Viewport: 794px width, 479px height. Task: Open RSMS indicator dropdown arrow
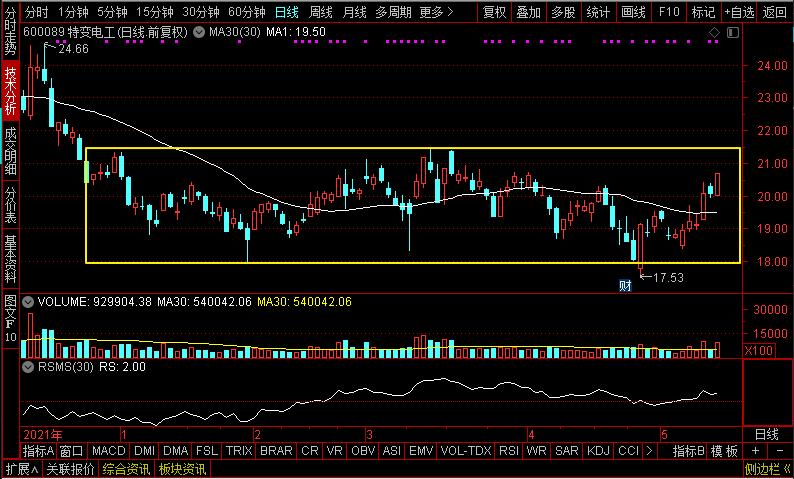coord(28,367)
